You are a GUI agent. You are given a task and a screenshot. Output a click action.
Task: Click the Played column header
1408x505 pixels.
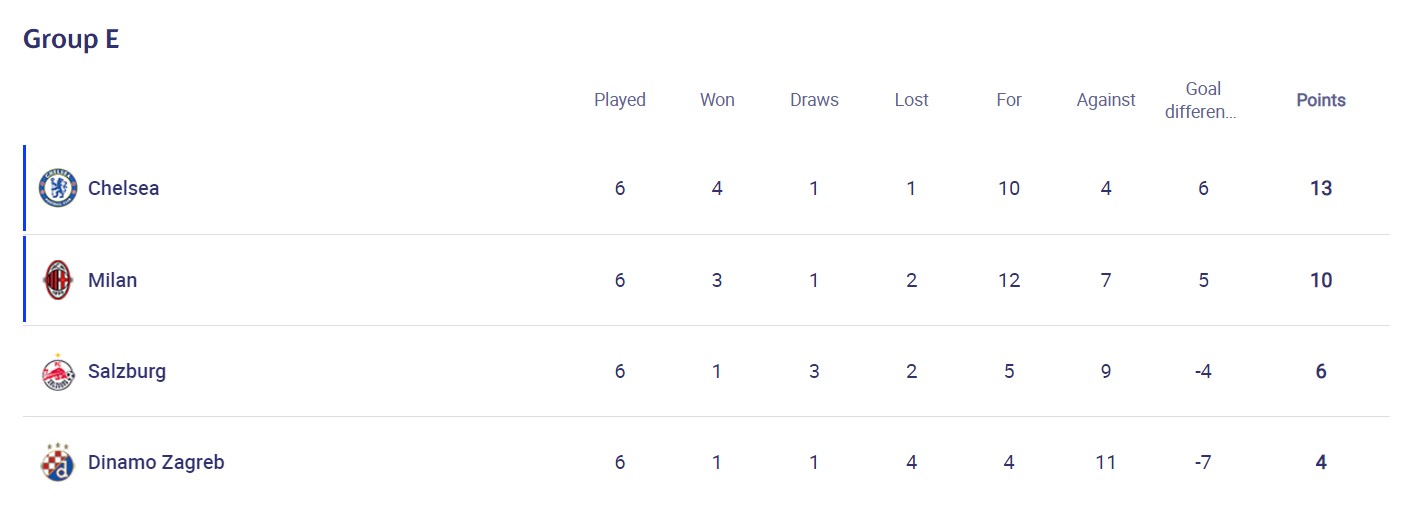click(x=620, y=100)
